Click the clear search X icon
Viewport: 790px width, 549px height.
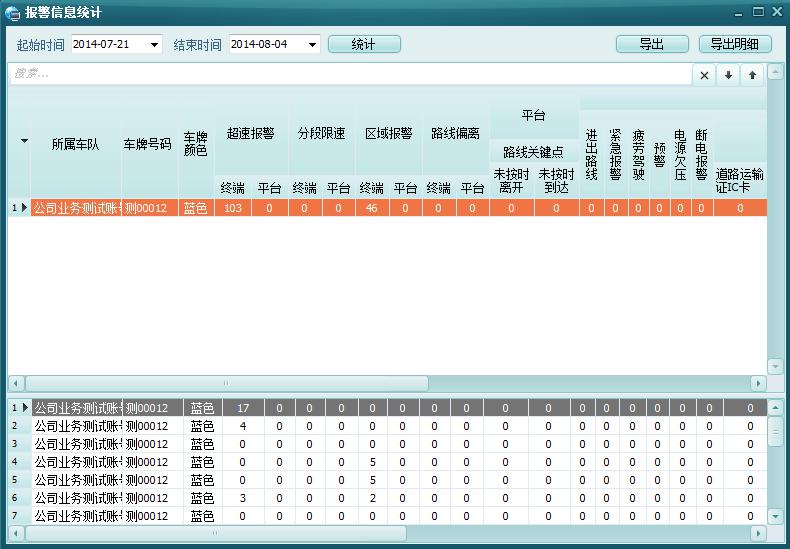pos(704,75)
